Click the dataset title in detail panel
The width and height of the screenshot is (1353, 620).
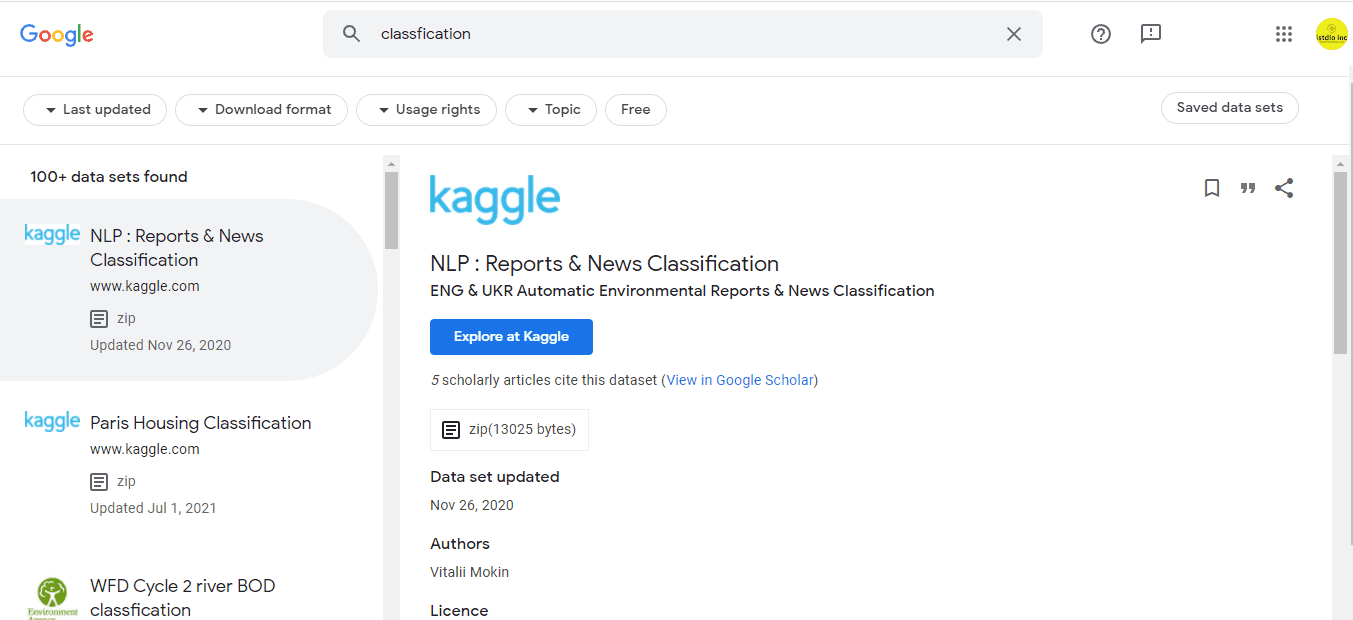604,264
